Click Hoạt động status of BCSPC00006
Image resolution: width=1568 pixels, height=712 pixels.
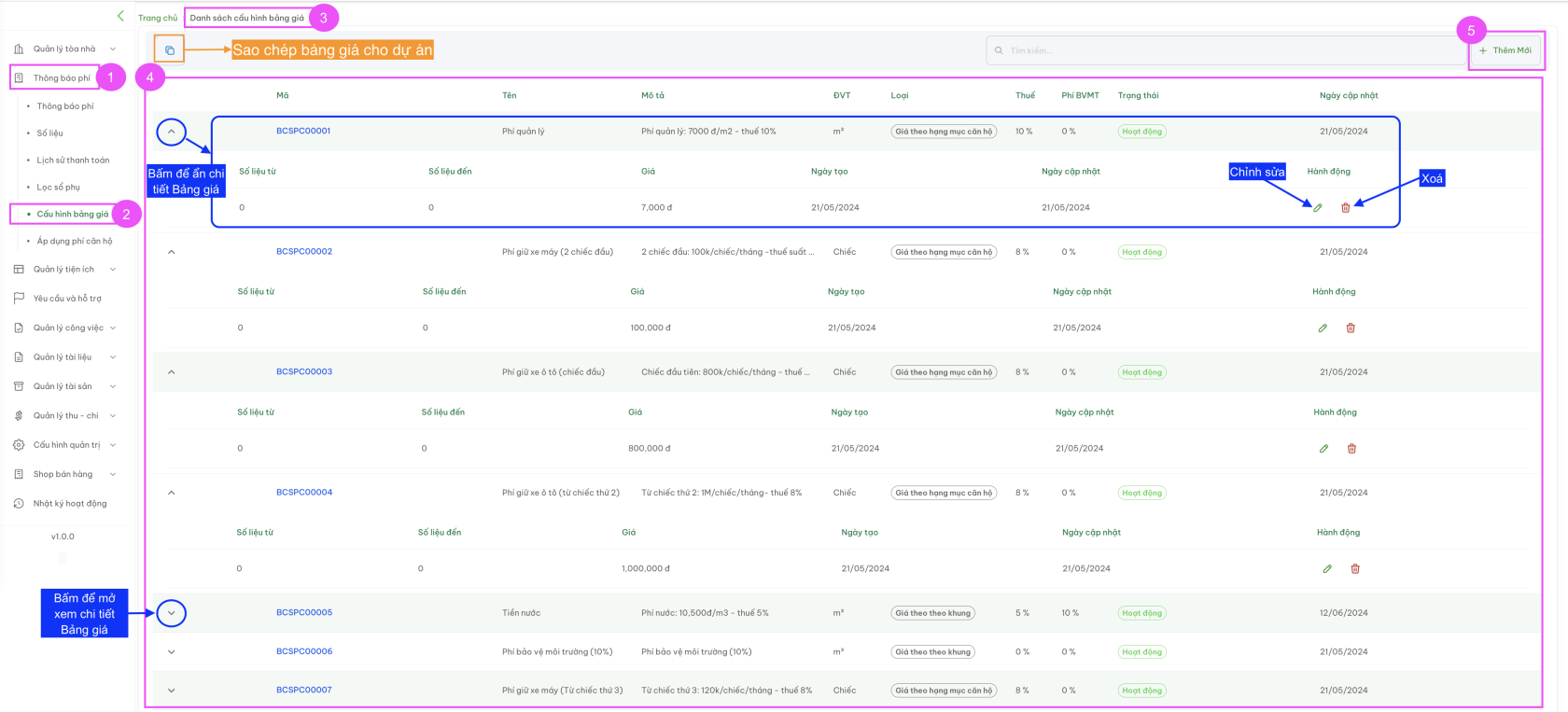(1142, 652)
